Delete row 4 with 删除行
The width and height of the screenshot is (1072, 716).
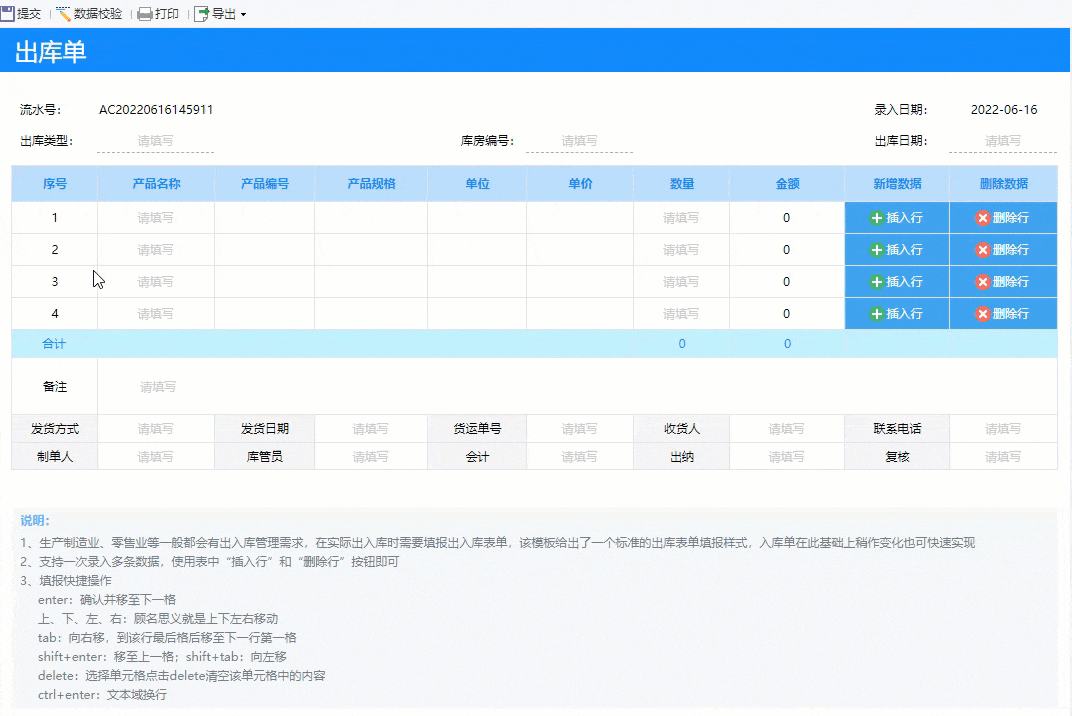[1003, 314]
